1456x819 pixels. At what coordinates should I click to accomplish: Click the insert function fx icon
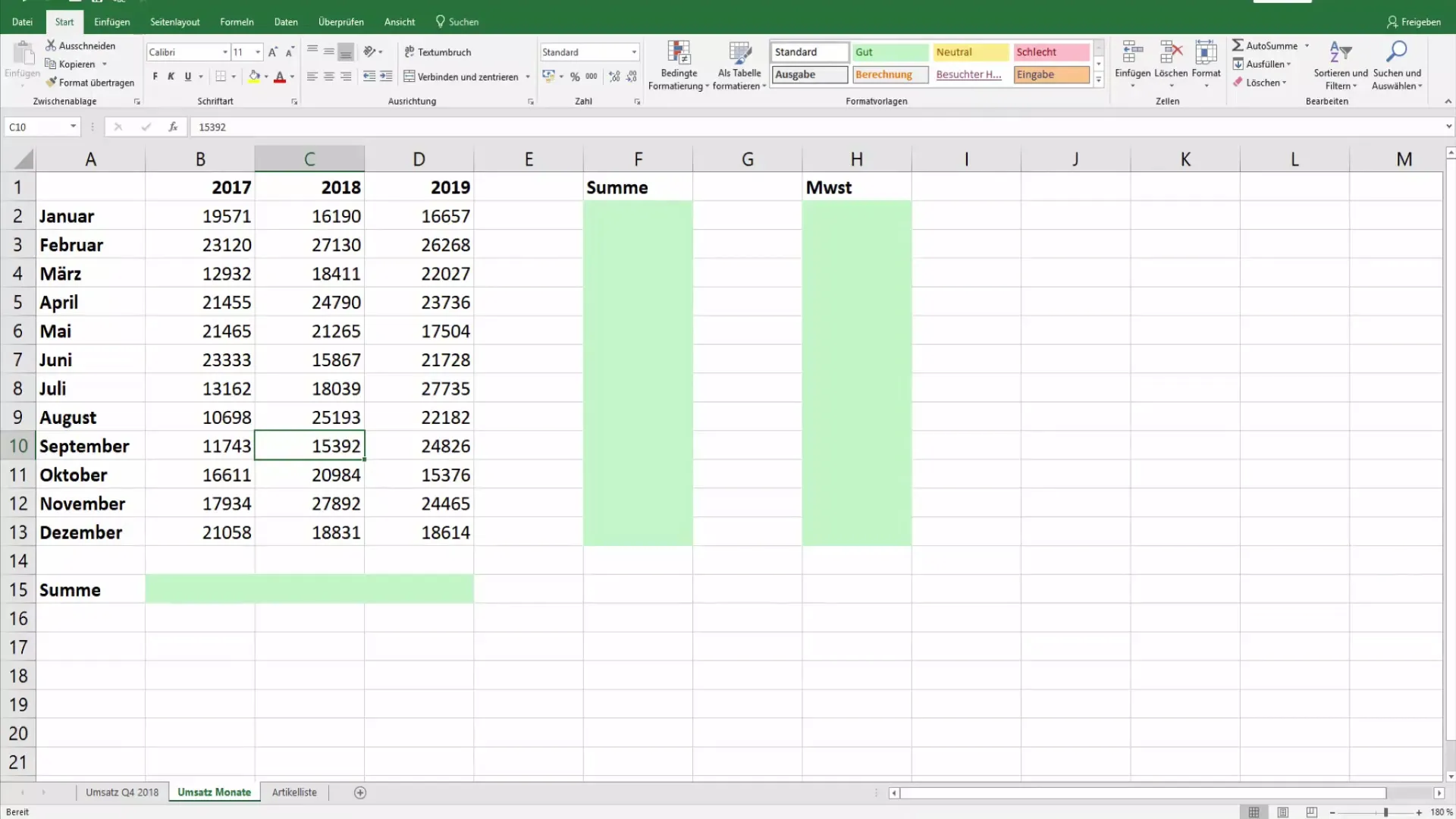click(x=173, y=127)
